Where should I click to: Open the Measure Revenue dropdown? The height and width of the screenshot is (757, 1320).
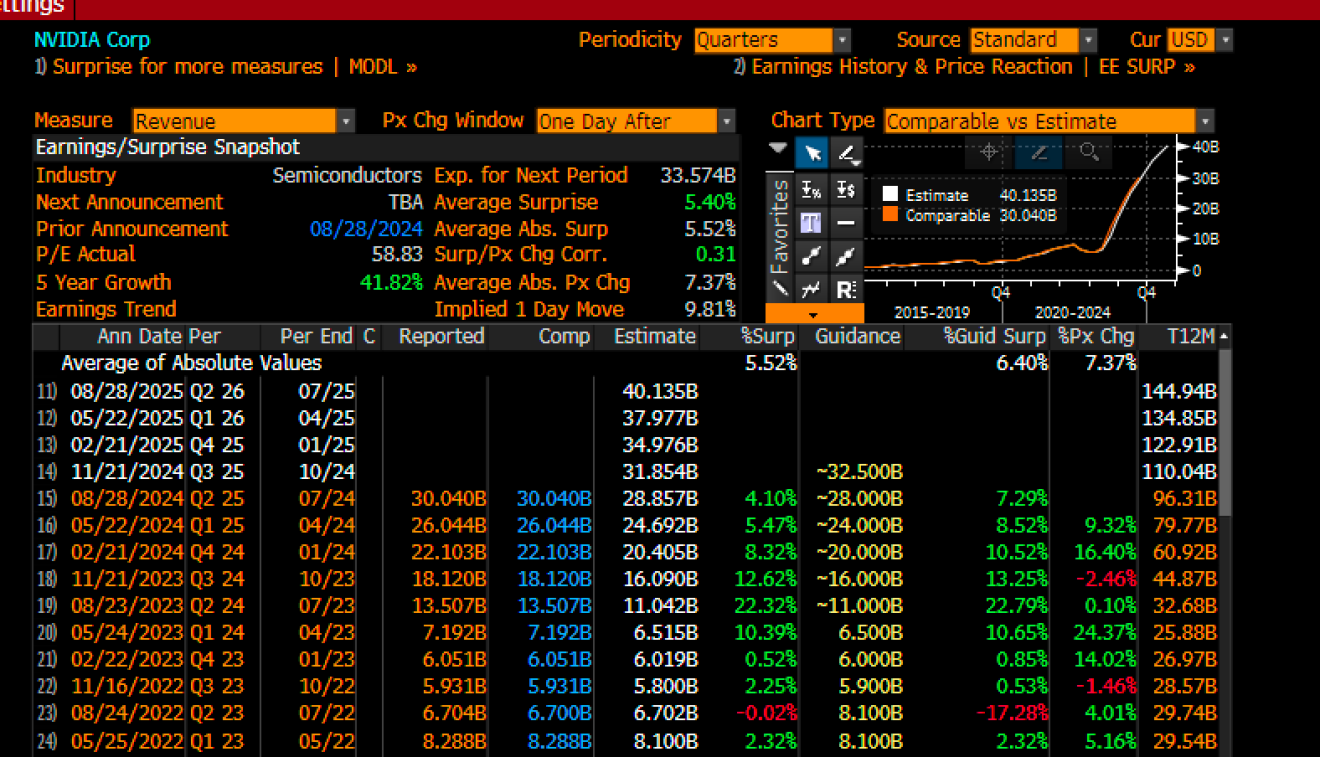tap(243, 121)
